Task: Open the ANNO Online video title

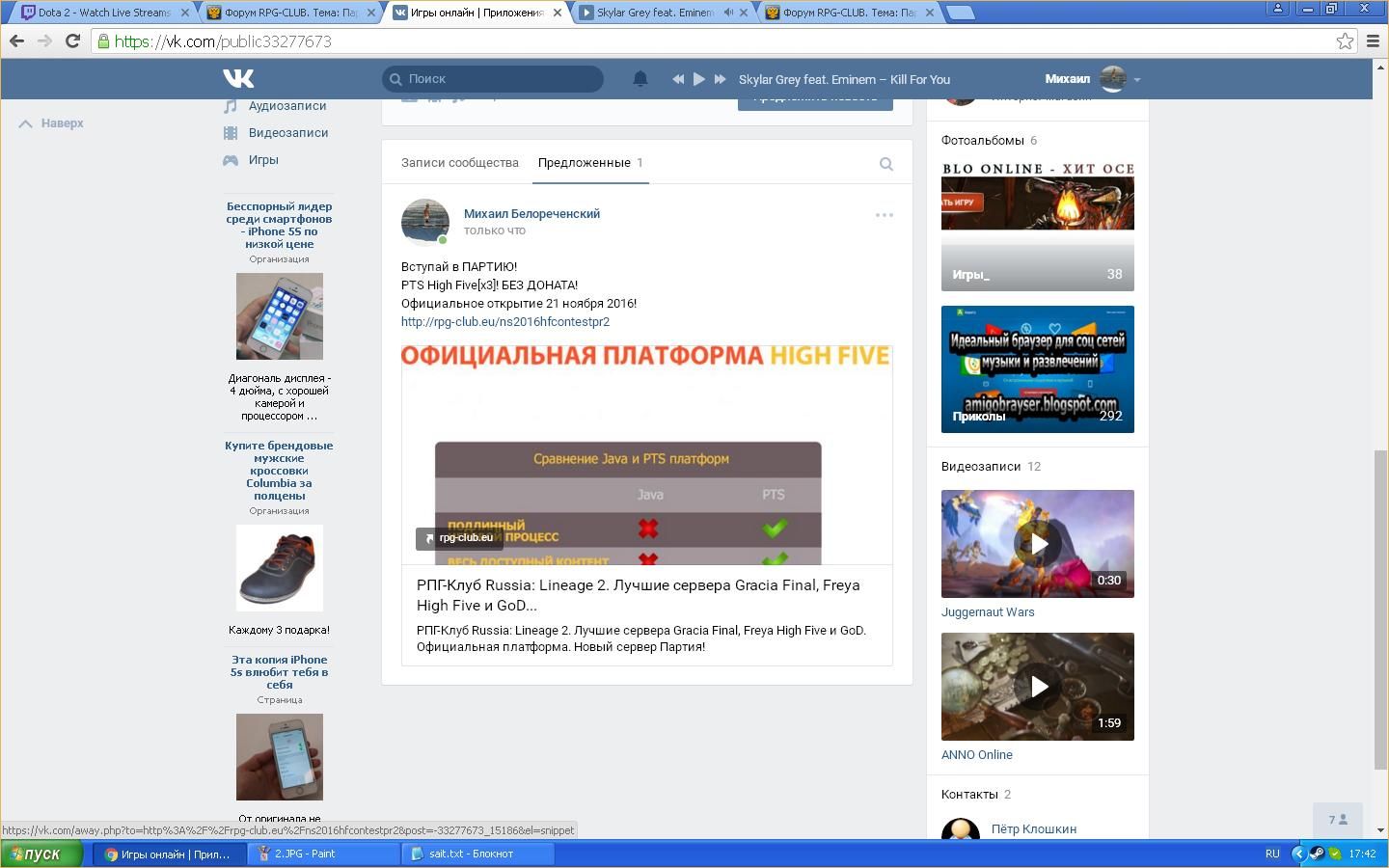Action: coord(977,755)
